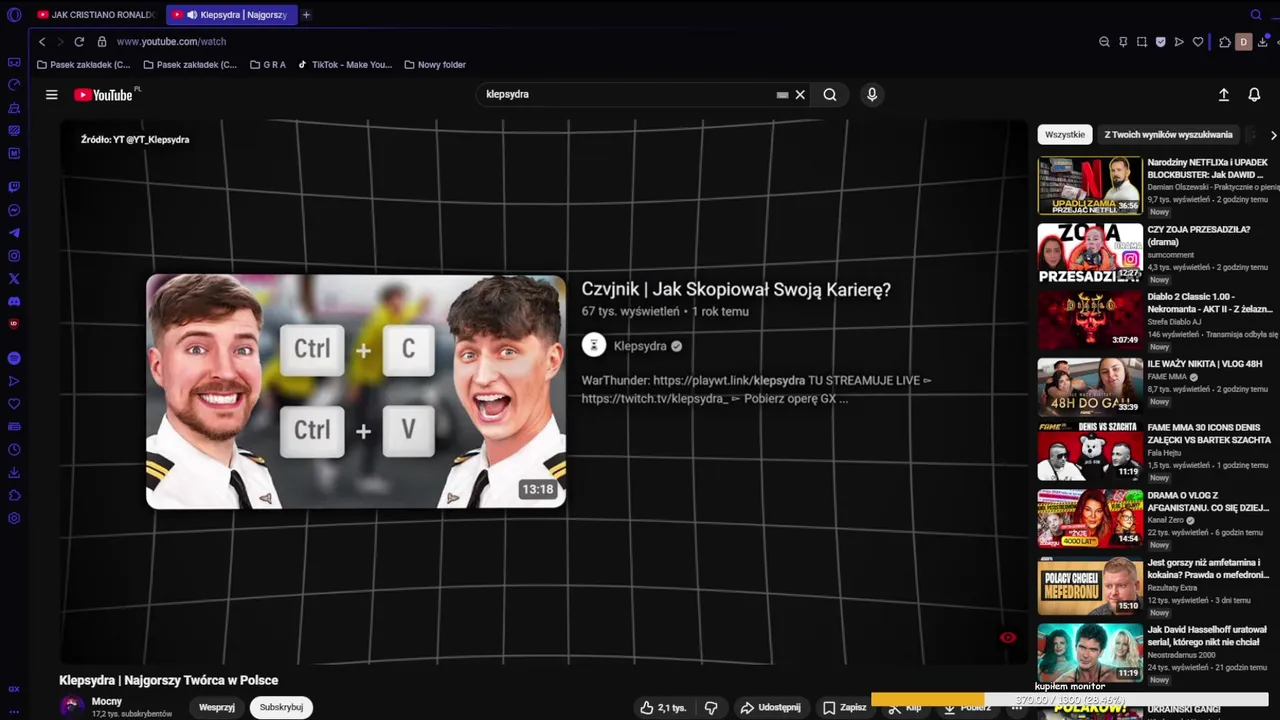Open YouTube hamburger guide menu
Viewport: 1280px width, 720px height.
pyautogui.click(x=52, y=95)
